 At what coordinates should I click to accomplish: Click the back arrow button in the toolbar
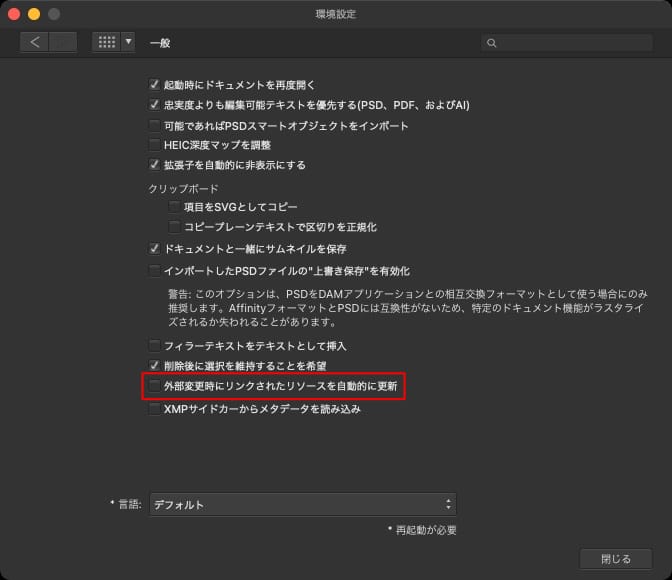coord(35,42)
